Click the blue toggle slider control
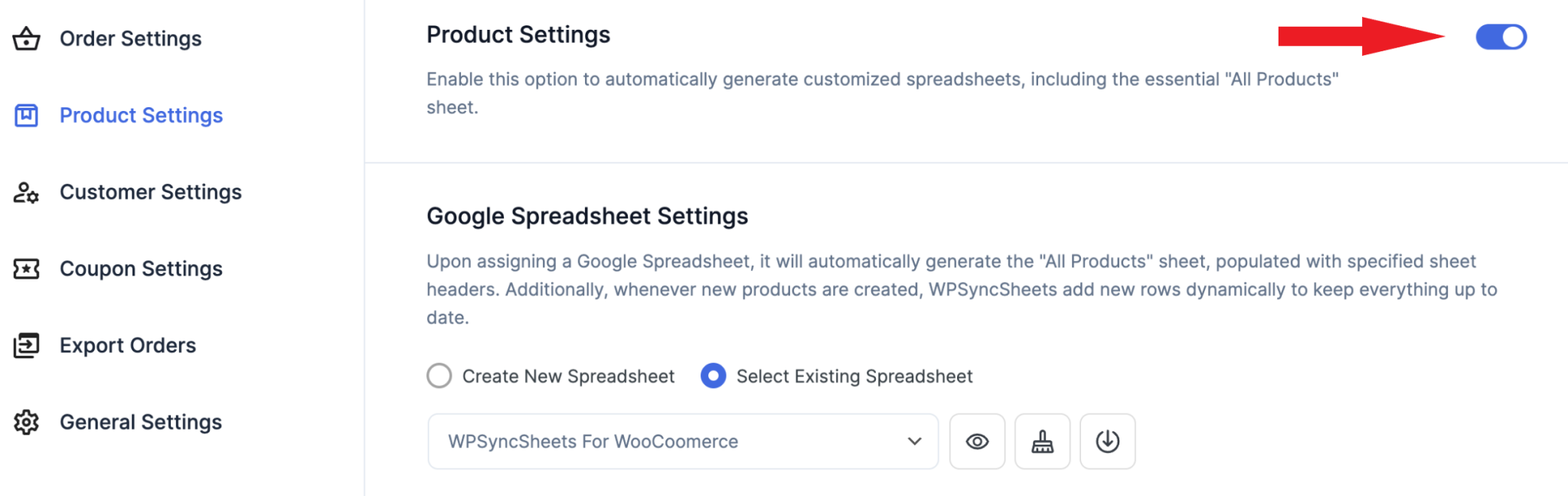The image size is (1568, 496). pos(1501,36)
